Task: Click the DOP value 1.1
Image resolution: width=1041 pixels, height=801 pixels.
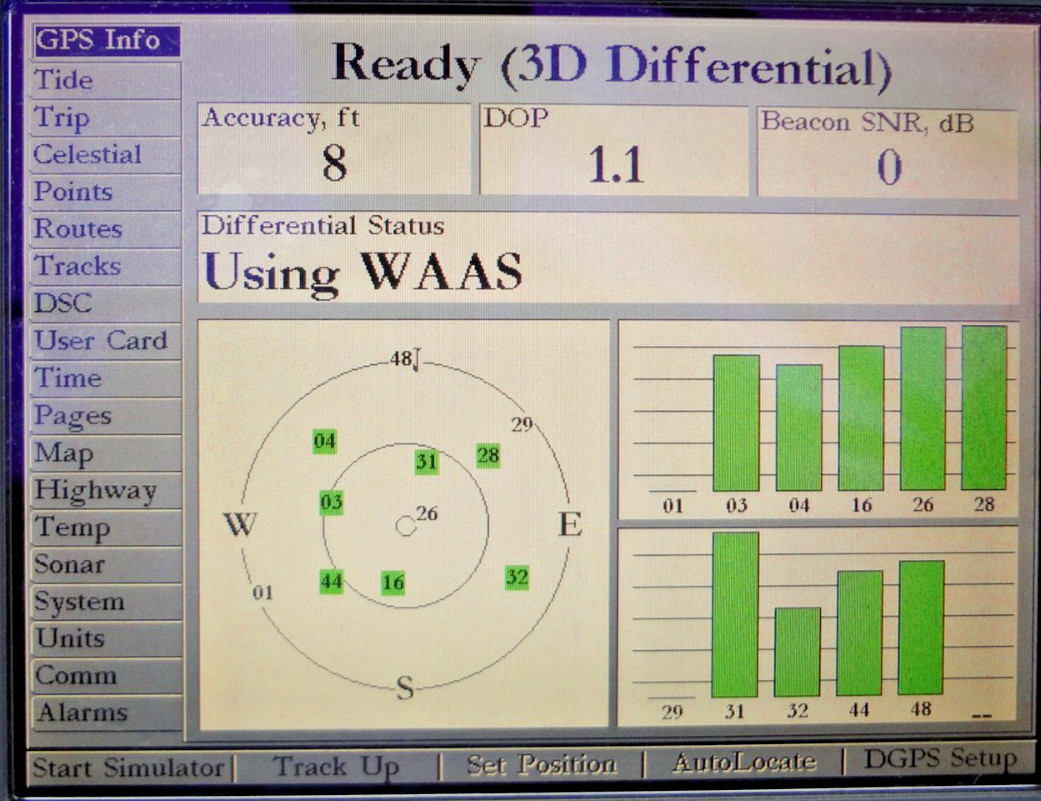Action: click(x=616, y=165)
